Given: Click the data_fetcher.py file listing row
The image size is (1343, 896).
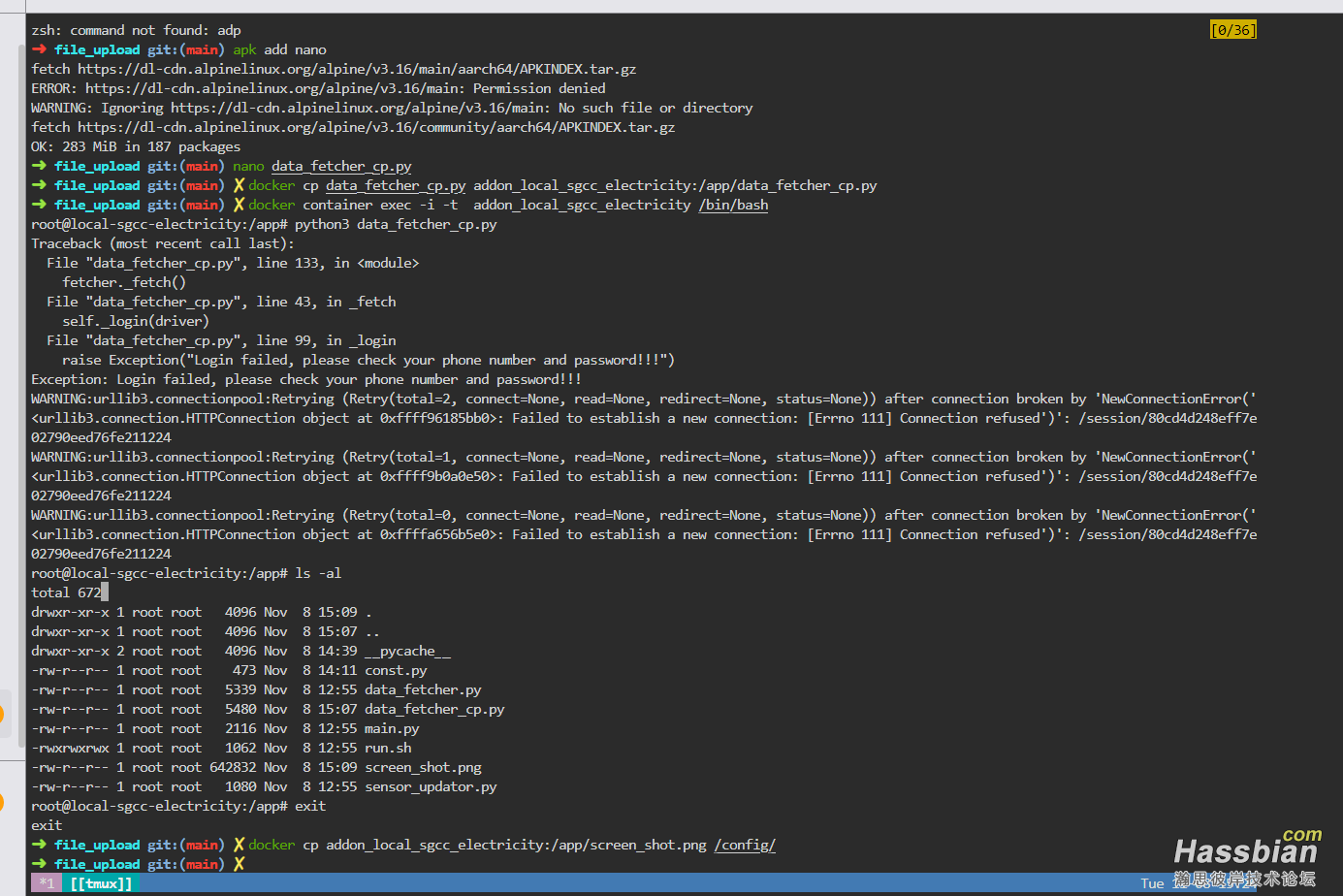Looking at the screenshot, I should point(256,689).
